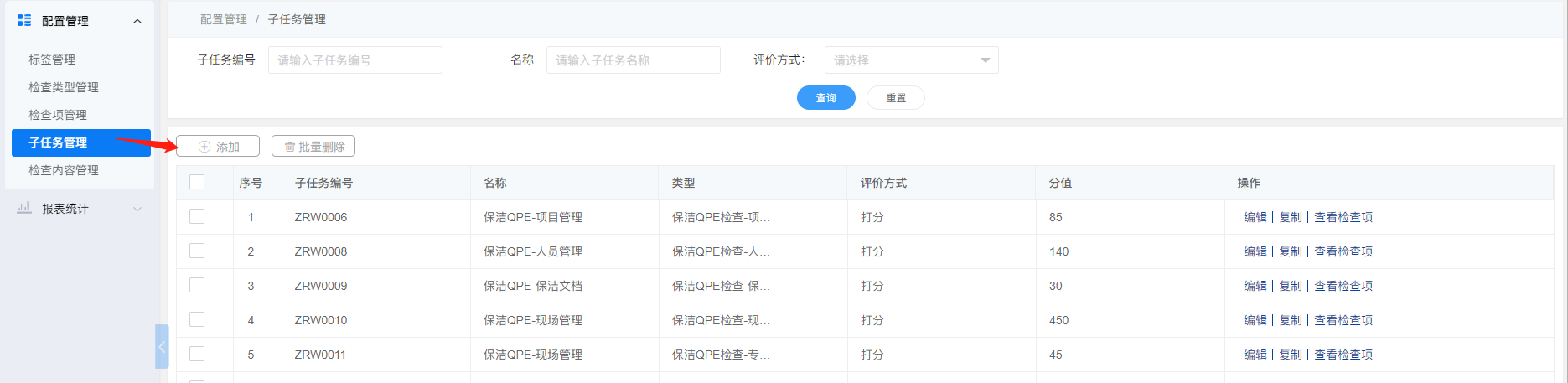
Task: Click 复制 for row ZRW0011
Action: coord(1291,355)
